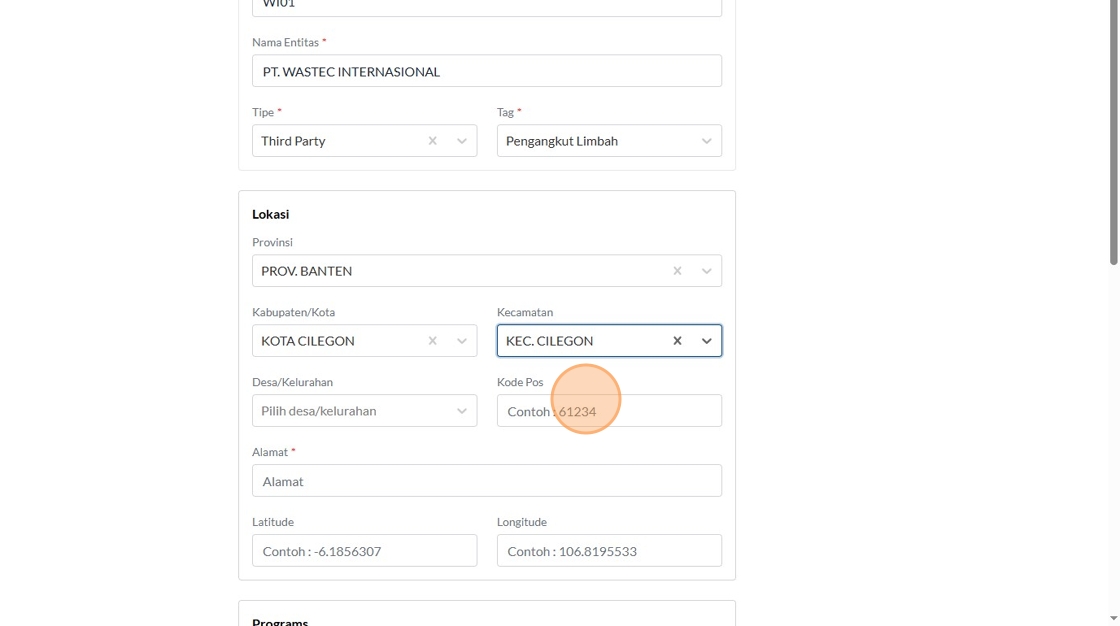Expand the Tipe dropdown chevron

click(462, 141)
